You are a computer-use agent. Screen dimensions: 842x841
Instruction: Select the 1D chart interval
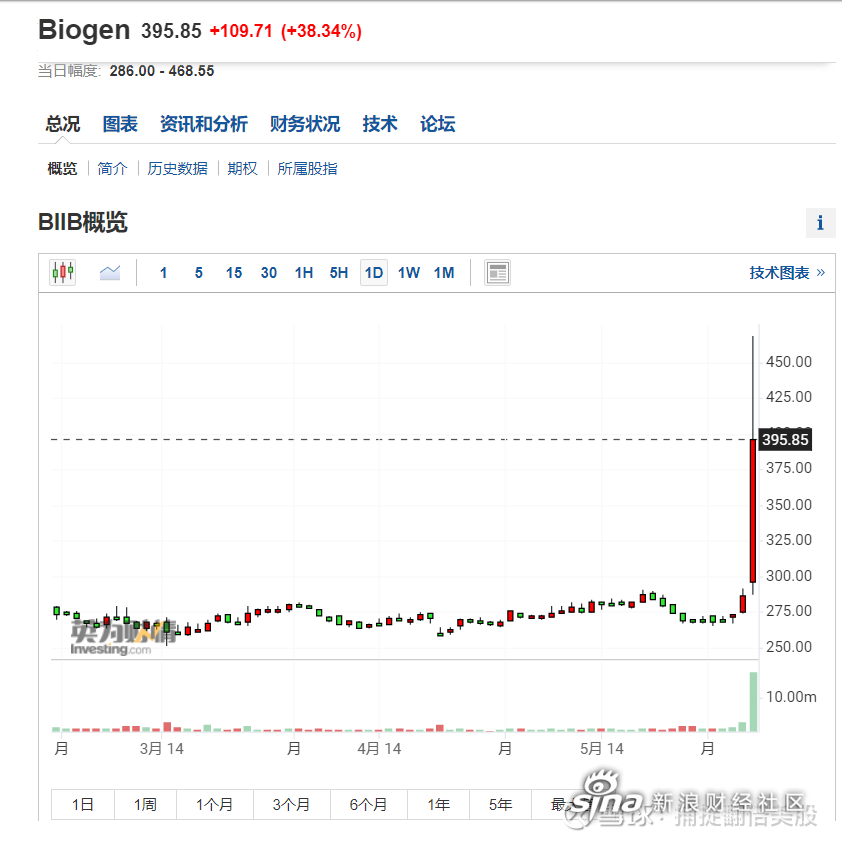(x=374, y=273)
